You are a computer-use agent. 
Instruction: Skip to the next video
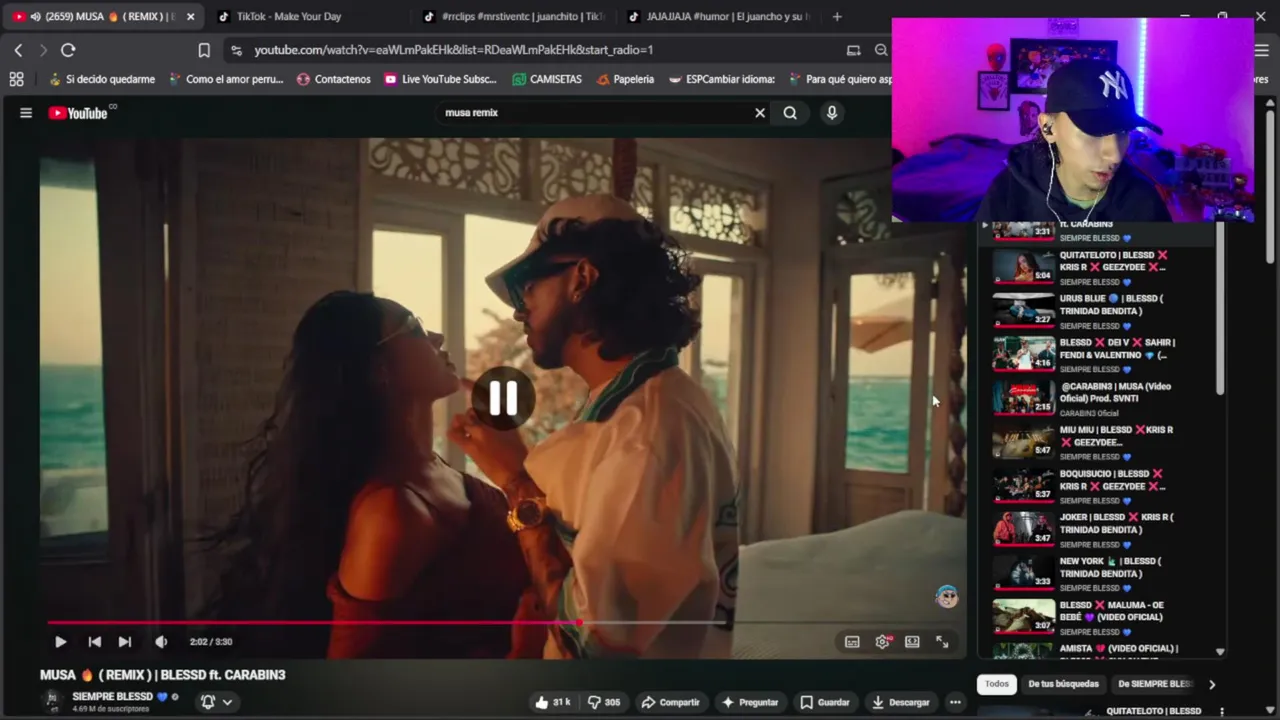[125, 642]
